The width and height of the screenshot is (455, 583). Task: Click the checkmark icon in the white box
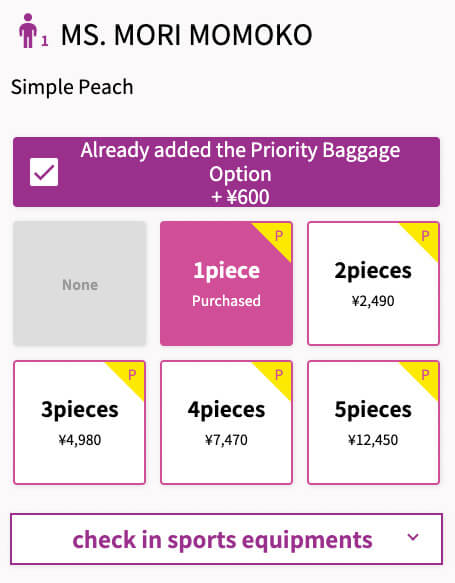pos(44,172)
